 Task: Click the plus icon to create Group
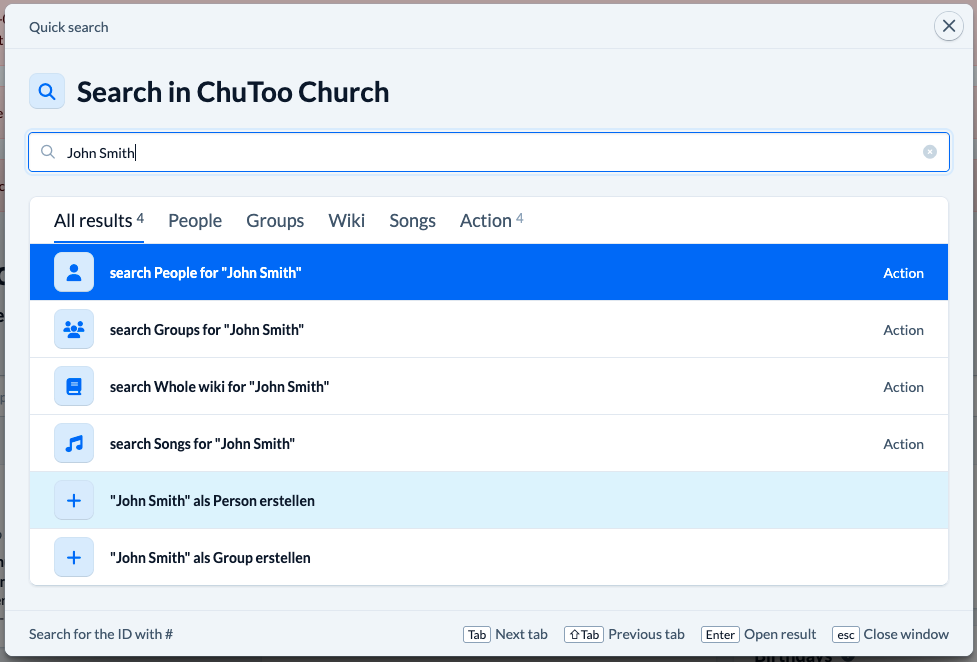pos(74,558)
